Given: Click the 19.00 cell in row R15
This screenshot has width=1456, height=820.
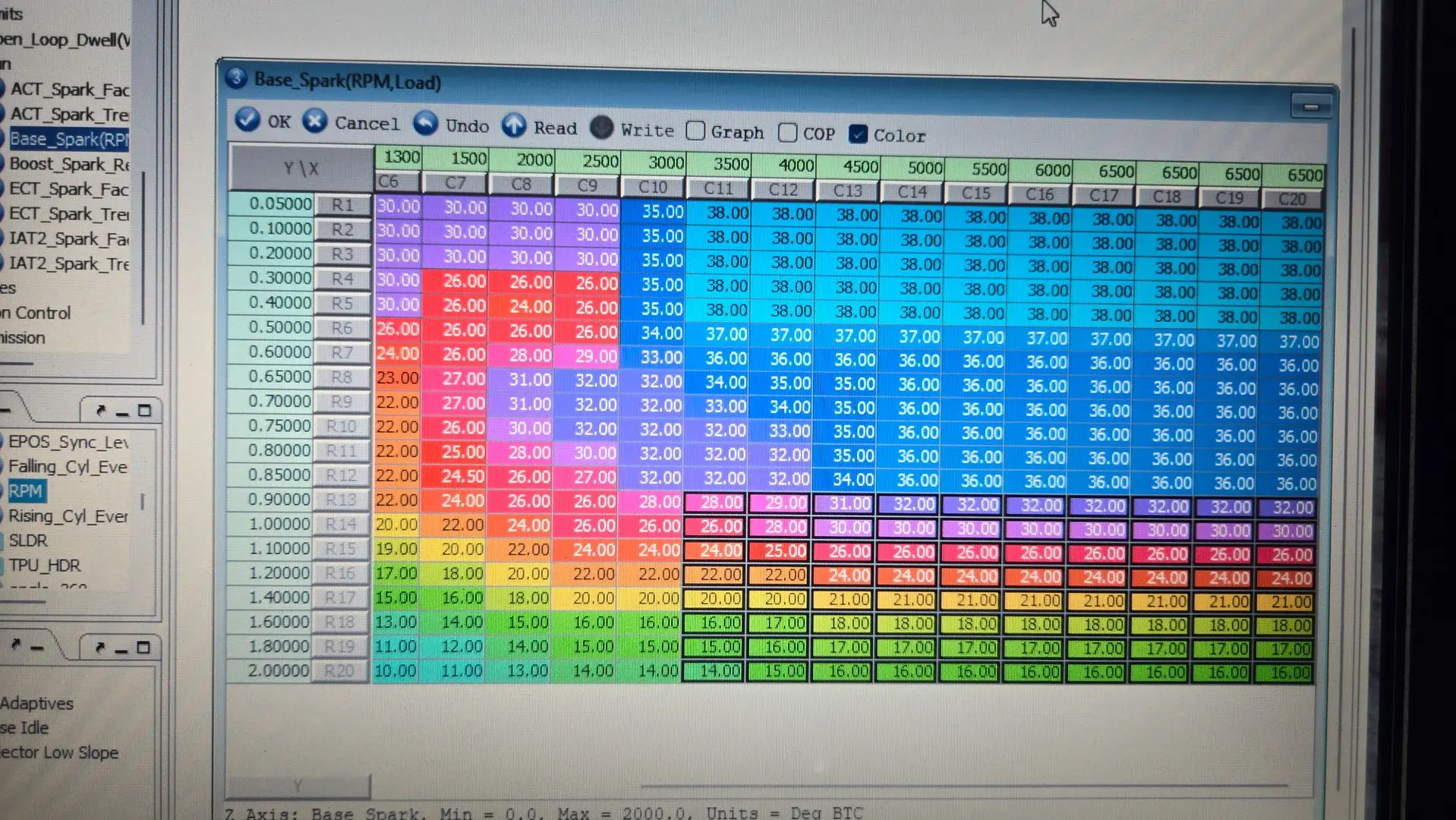Looking at the screenshot, I should [396, 548].
